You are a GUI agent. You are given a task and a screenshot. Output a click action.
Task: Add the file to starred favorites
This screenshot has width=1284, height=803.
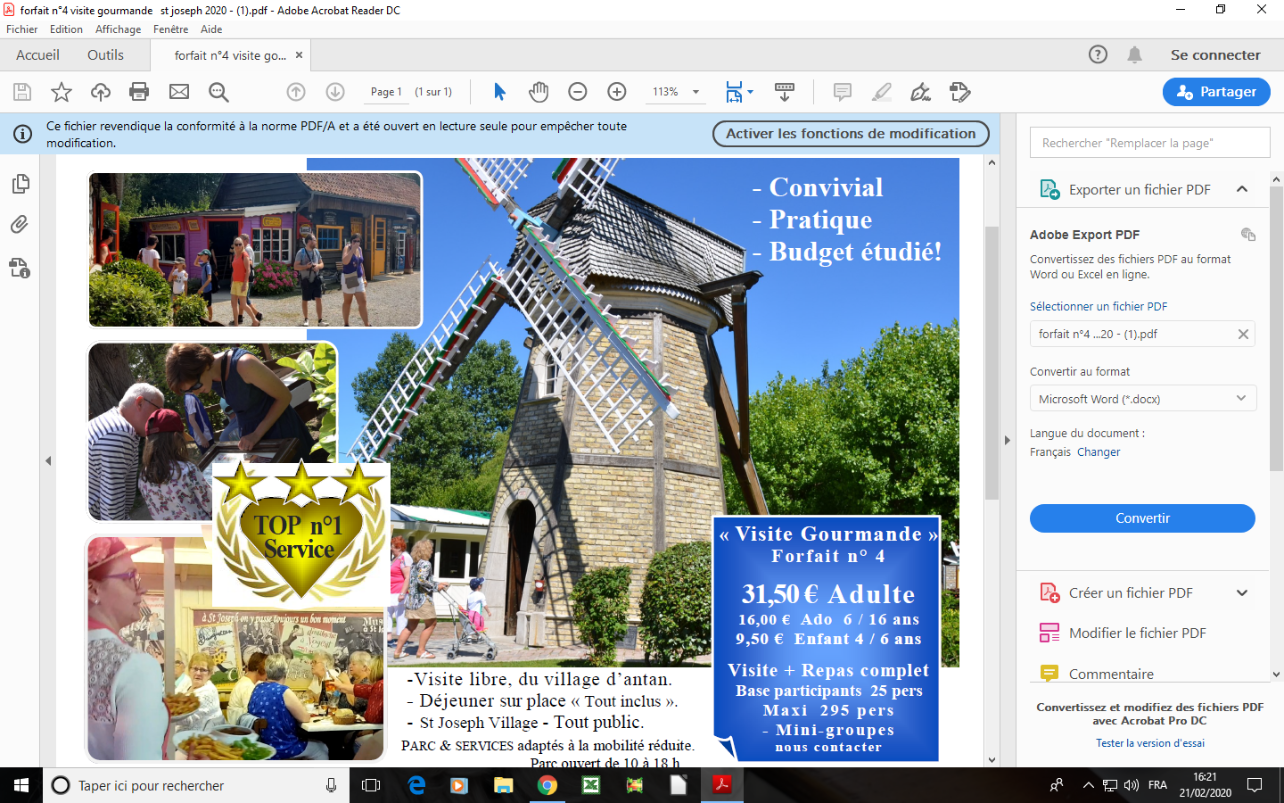pyautogui.click(x=61, y=92)
